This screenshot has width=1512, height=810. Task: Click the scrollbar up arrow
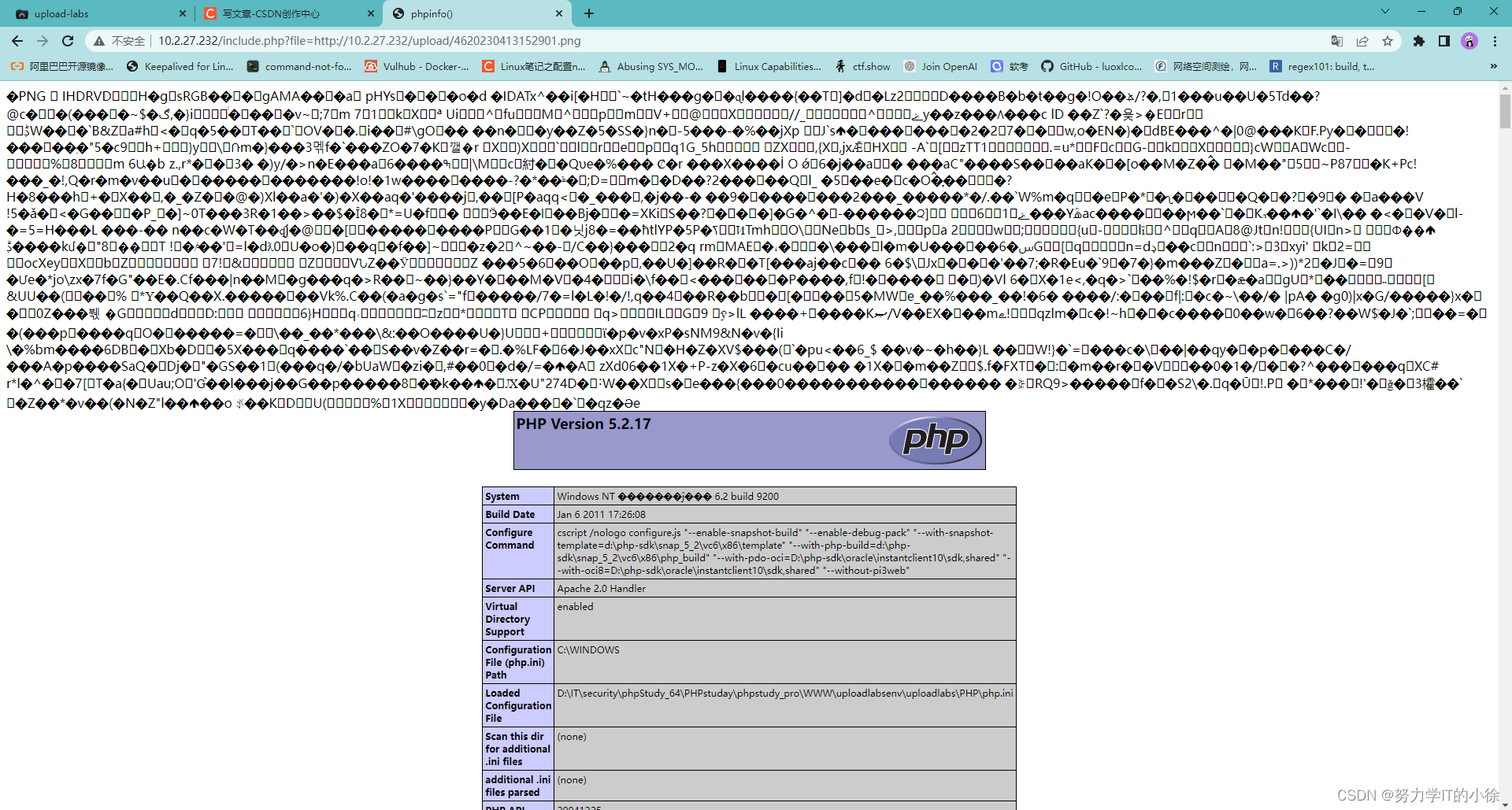pyautogui.click(x=1505, y=87)
